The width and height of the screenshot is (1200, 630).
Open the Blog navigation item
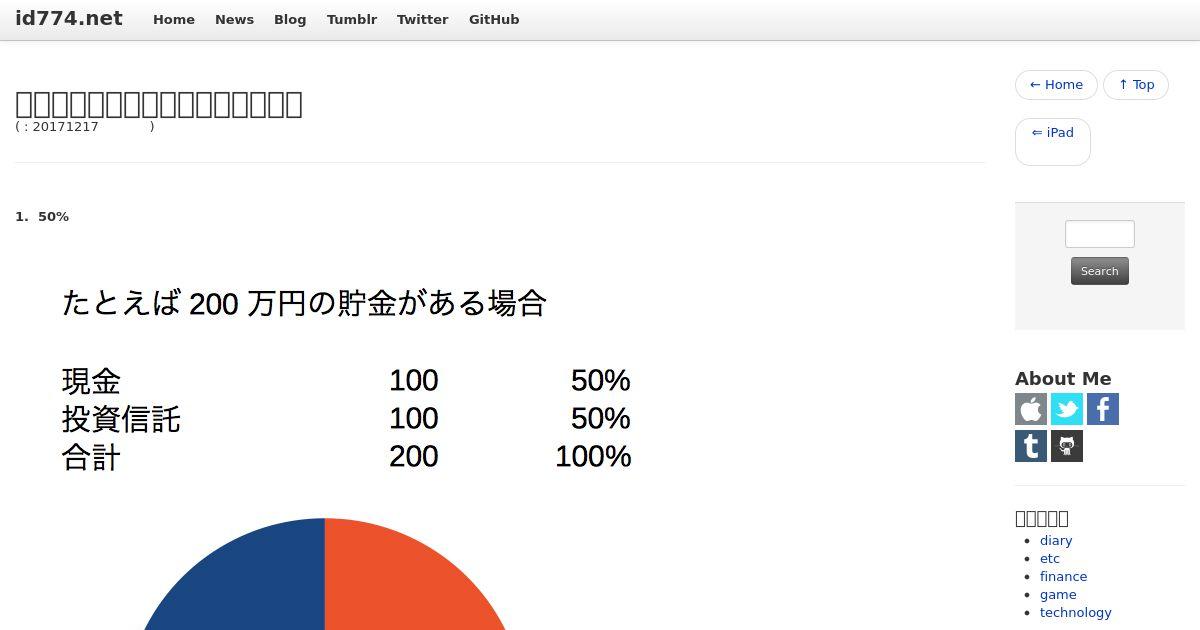tap(290, 19)
